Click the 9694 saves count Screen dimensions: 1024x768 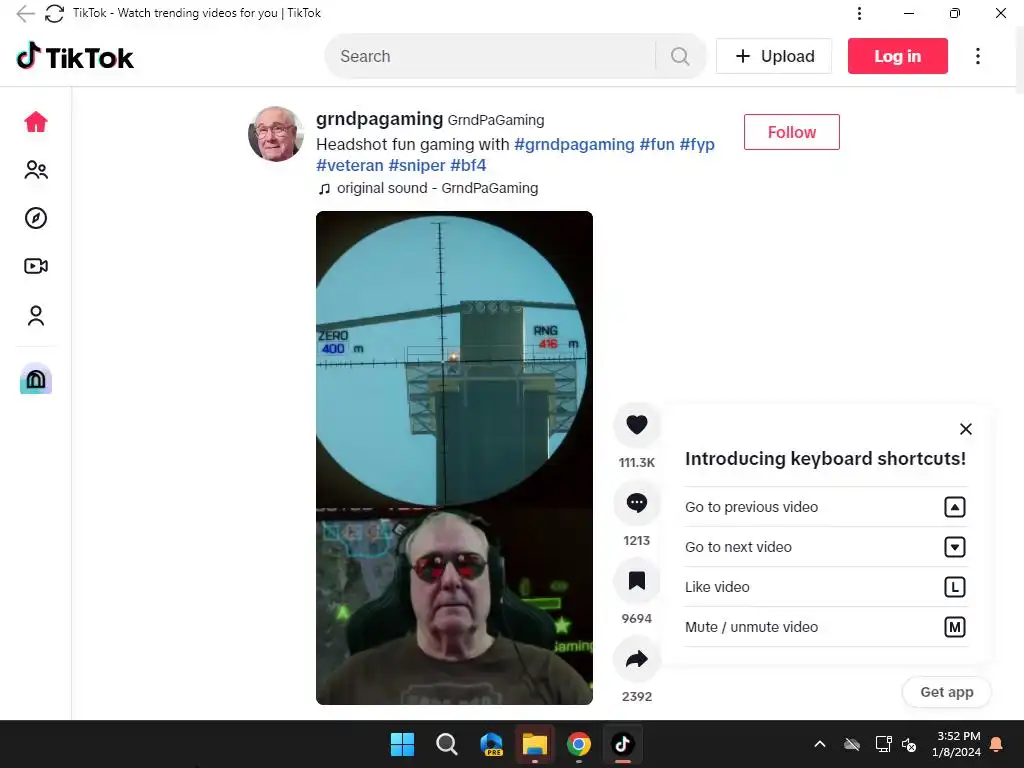pos(637,618)
